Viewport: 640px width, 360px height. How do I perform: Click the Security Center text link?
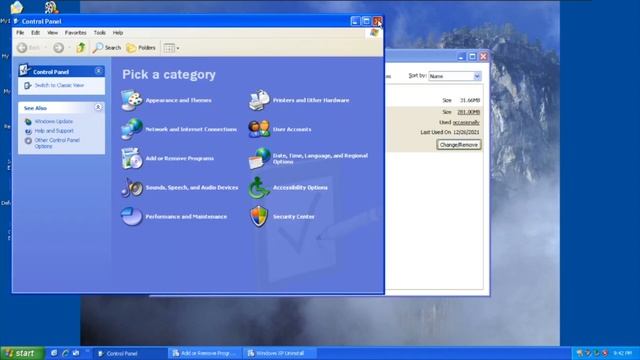coord(293,216)
